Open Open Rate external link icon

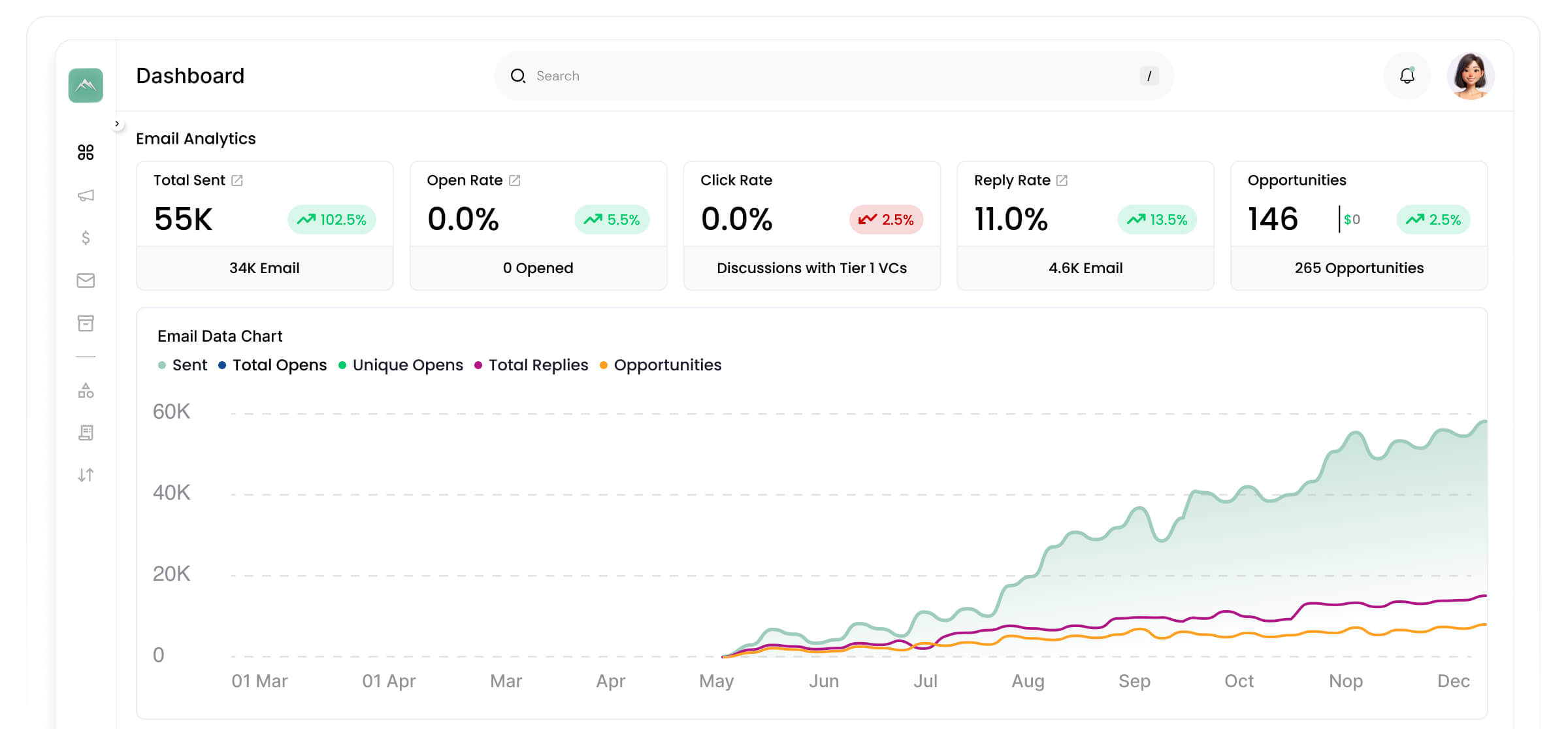515,180
